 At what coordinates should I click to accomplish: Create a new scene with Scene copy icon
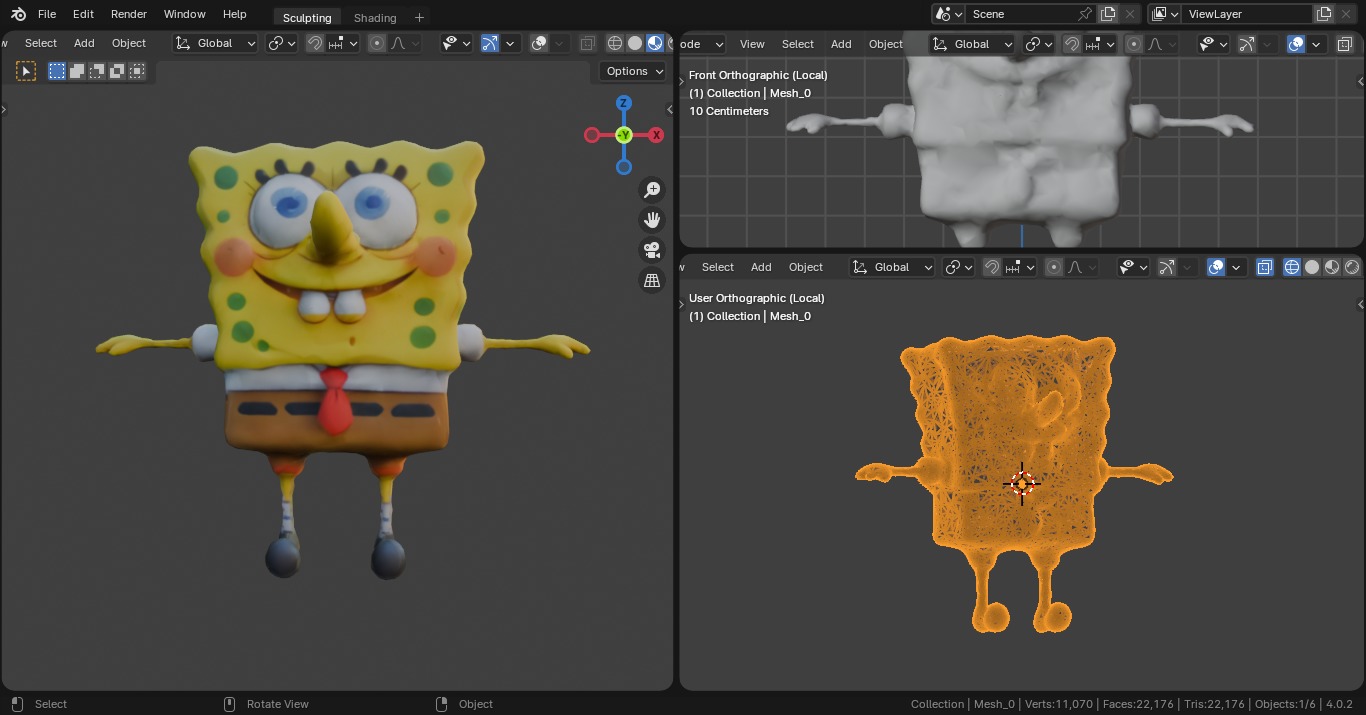click(x=1108, y=14)
